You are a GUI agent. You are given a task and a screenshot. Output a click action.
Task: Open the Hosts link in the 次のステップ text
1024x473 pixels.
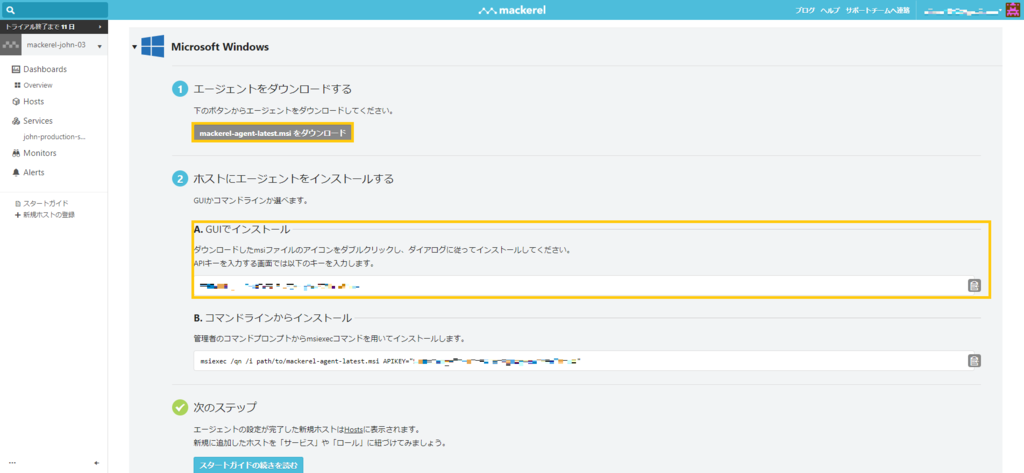[355, 429]
